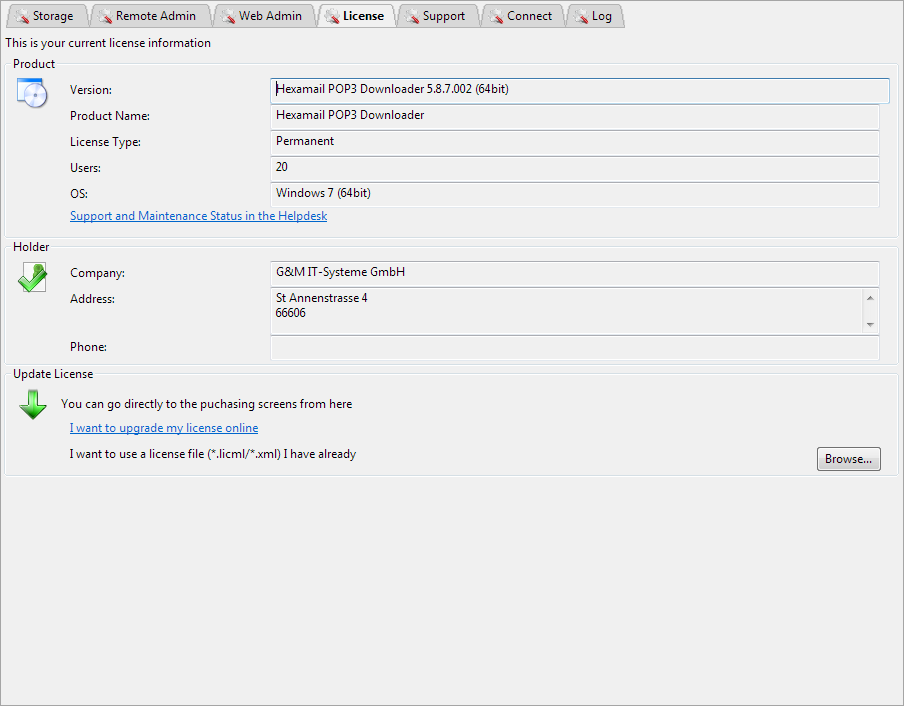Select the License tab

[357, 16]
